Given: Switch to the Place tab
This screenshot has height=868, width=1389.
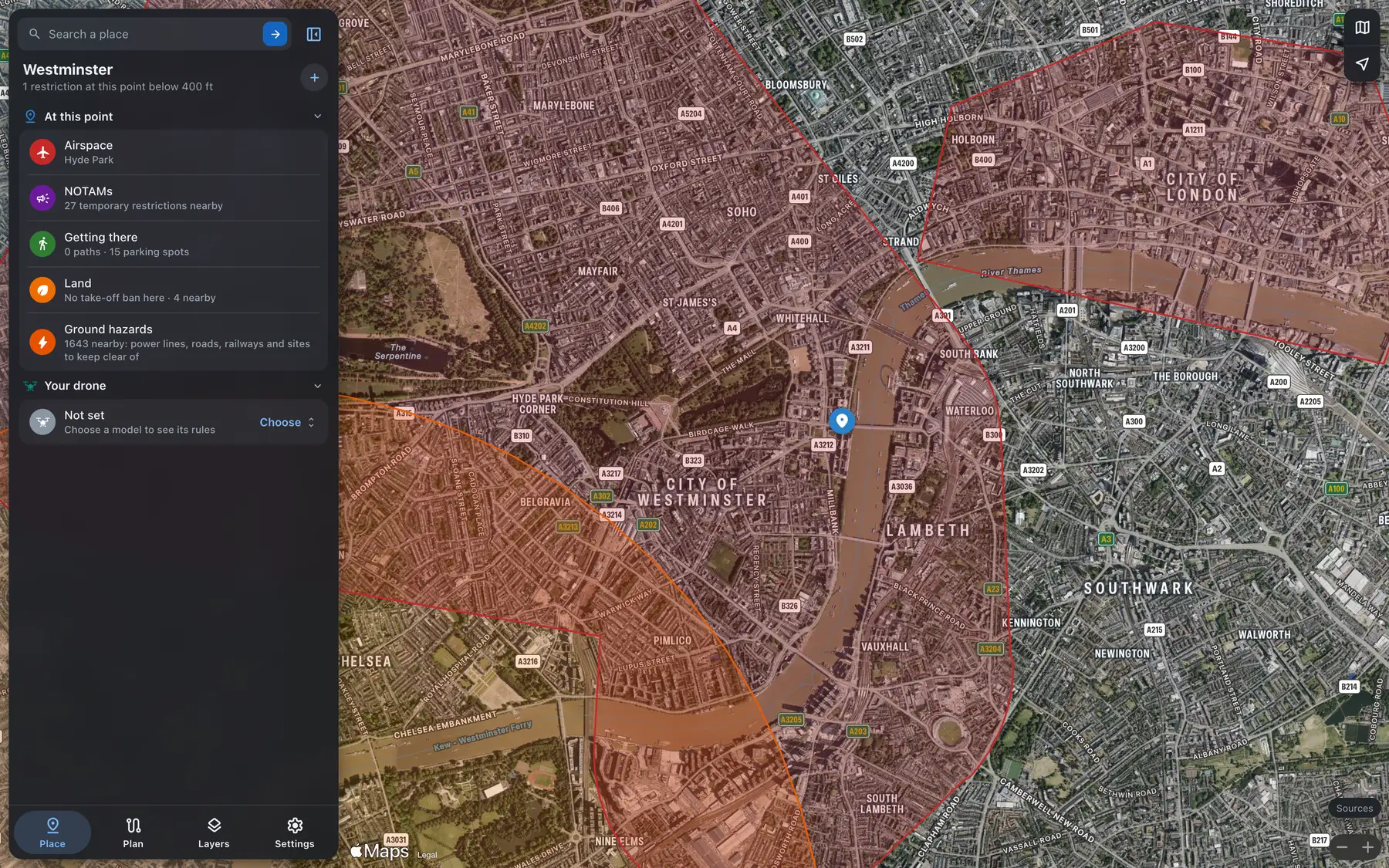Looking at the screenshot, I should coord(52,833).
